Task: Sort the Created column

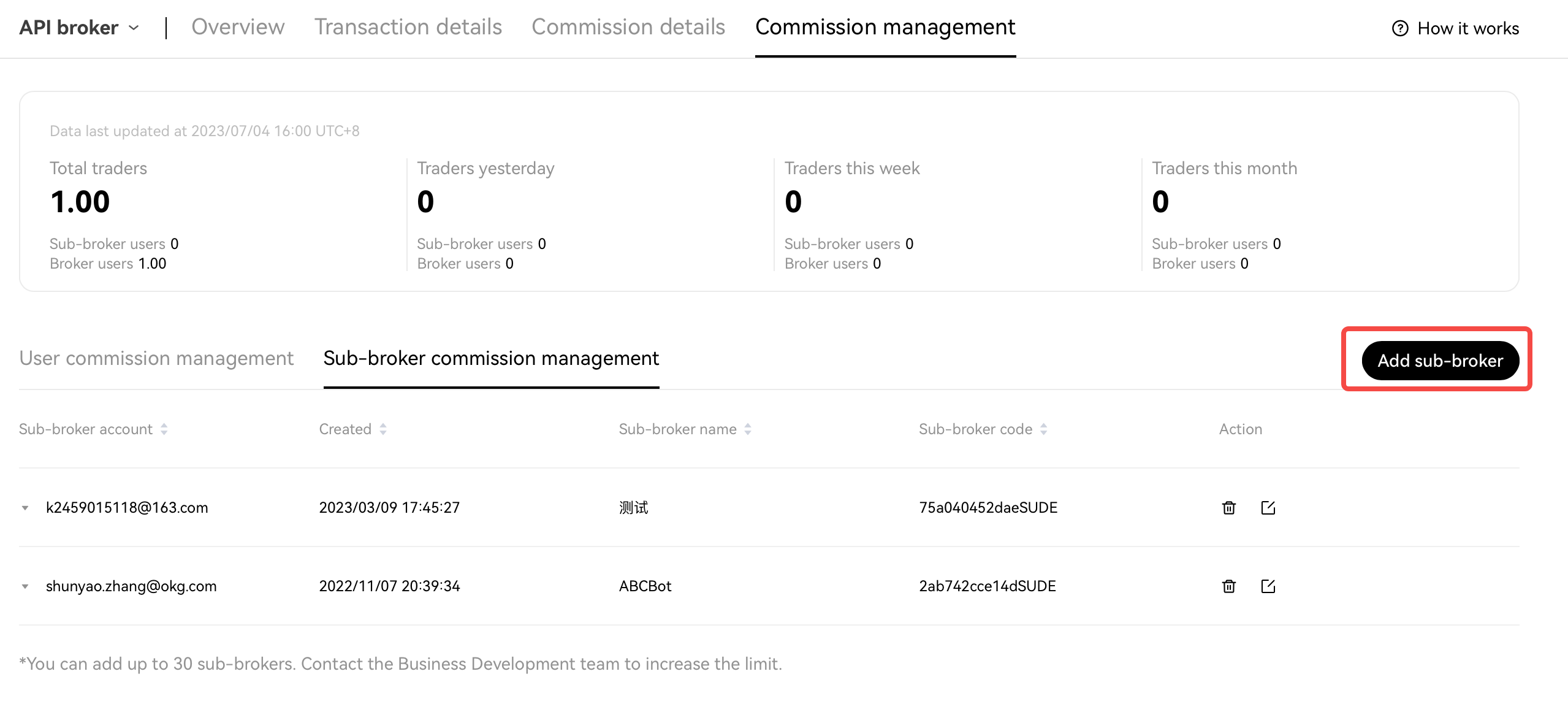Action: 383,429
